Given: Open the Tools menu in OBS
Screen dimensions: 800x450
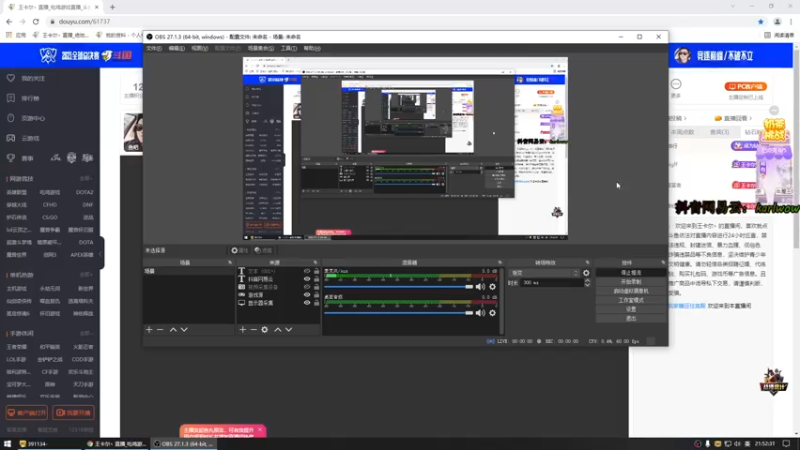Looking at the screenshot, I should [x=289, y=48].
